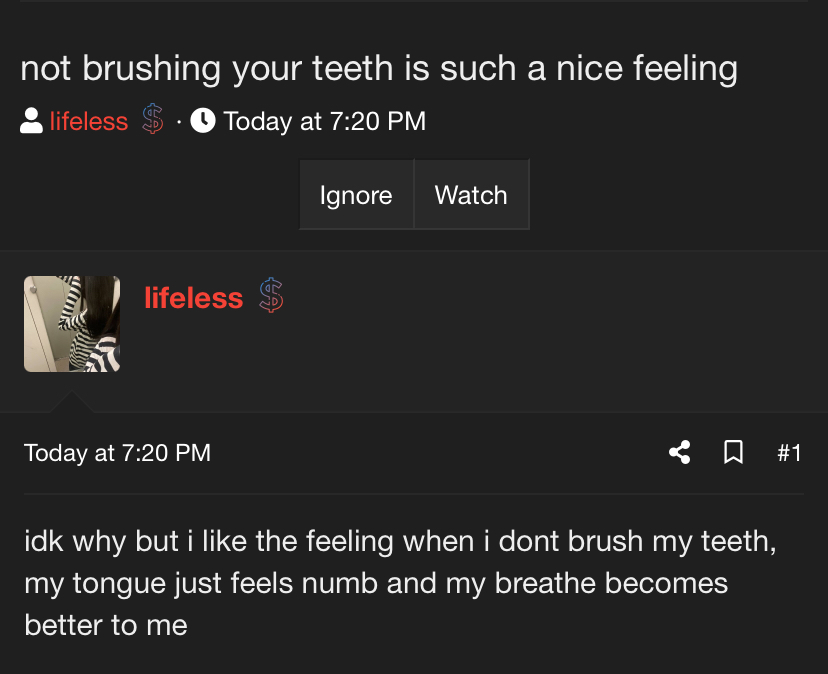Click the last post line 'better to me'
This screenshot has height=674, width=828.
(106, 625)
